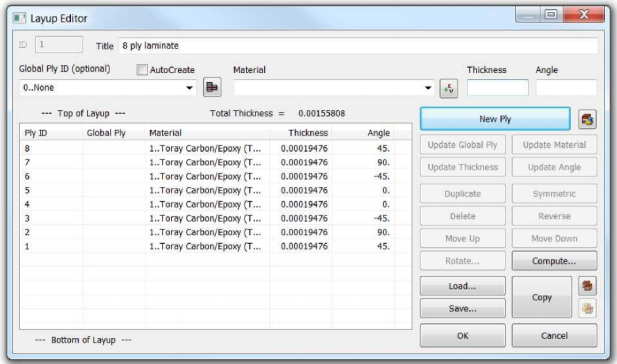The height and width of the screenshot is (364, 617).
Task: Click the 0. angle cell of ply 5
Action: 362,190
